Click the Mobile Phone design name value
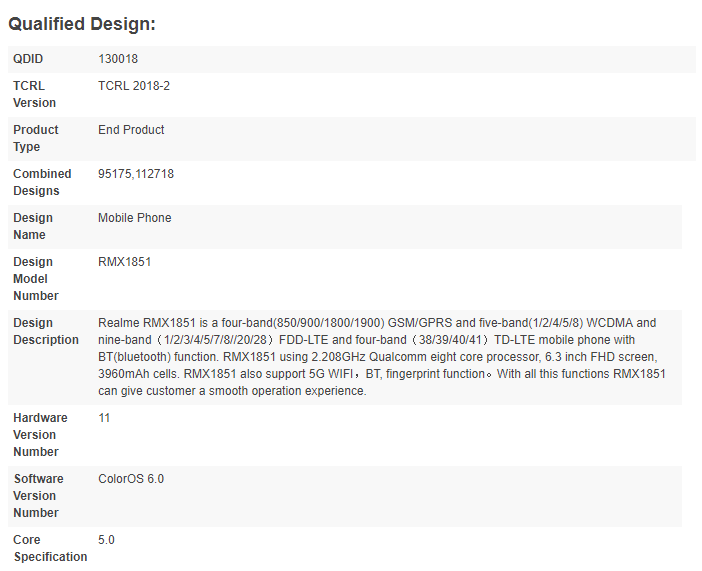The image size is (702, 571). point(134,218)
